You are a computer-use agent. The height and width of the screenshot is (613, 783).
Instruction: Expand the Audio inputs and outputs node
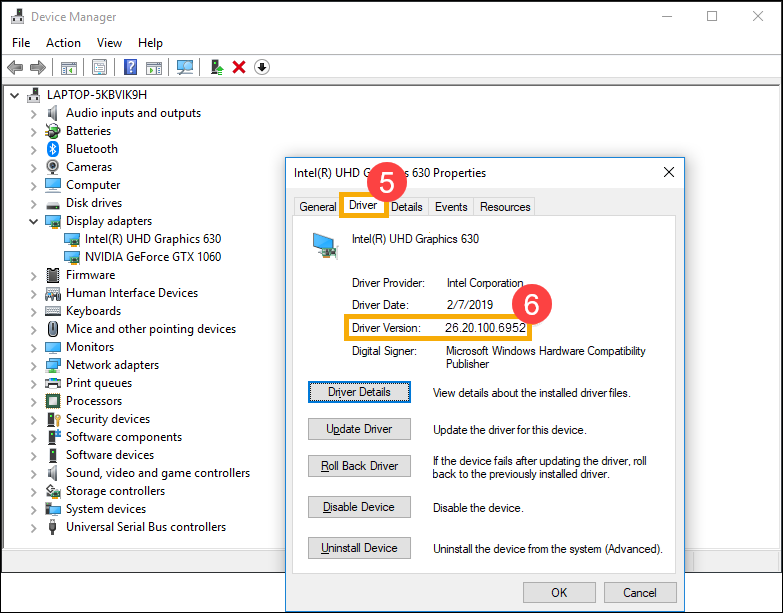point(33,114)
